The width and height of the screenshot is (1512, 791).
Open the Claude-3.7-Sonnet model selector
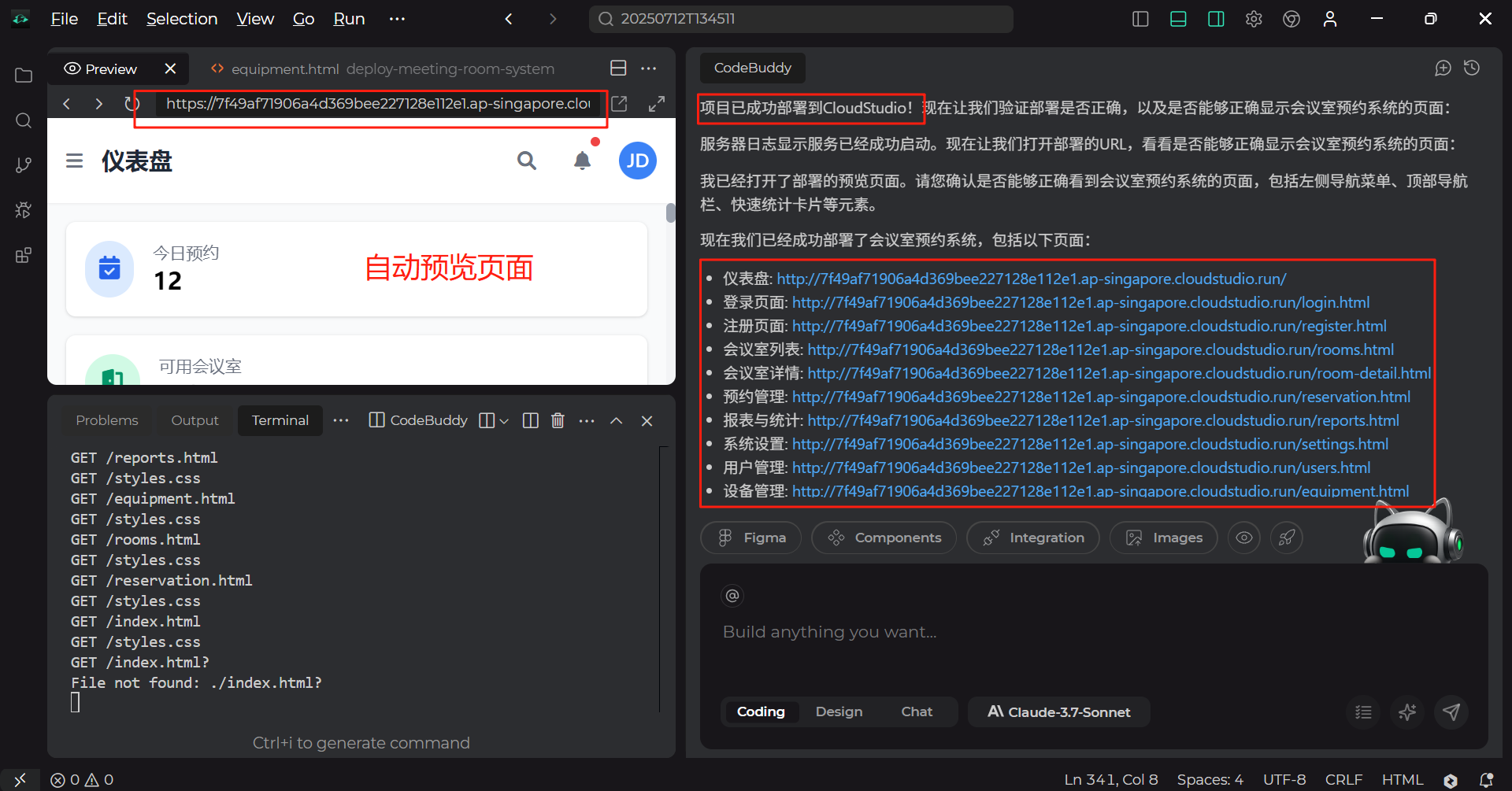click(x=1059, y=712)
